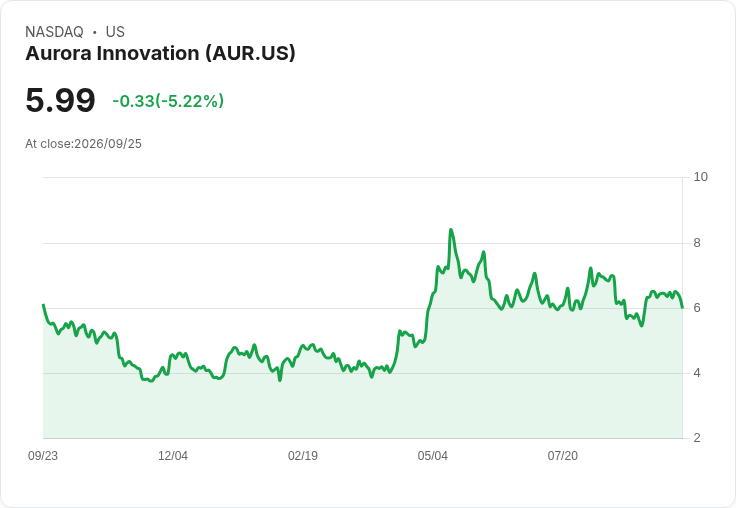Click the 2 y-axis price label

697,438
